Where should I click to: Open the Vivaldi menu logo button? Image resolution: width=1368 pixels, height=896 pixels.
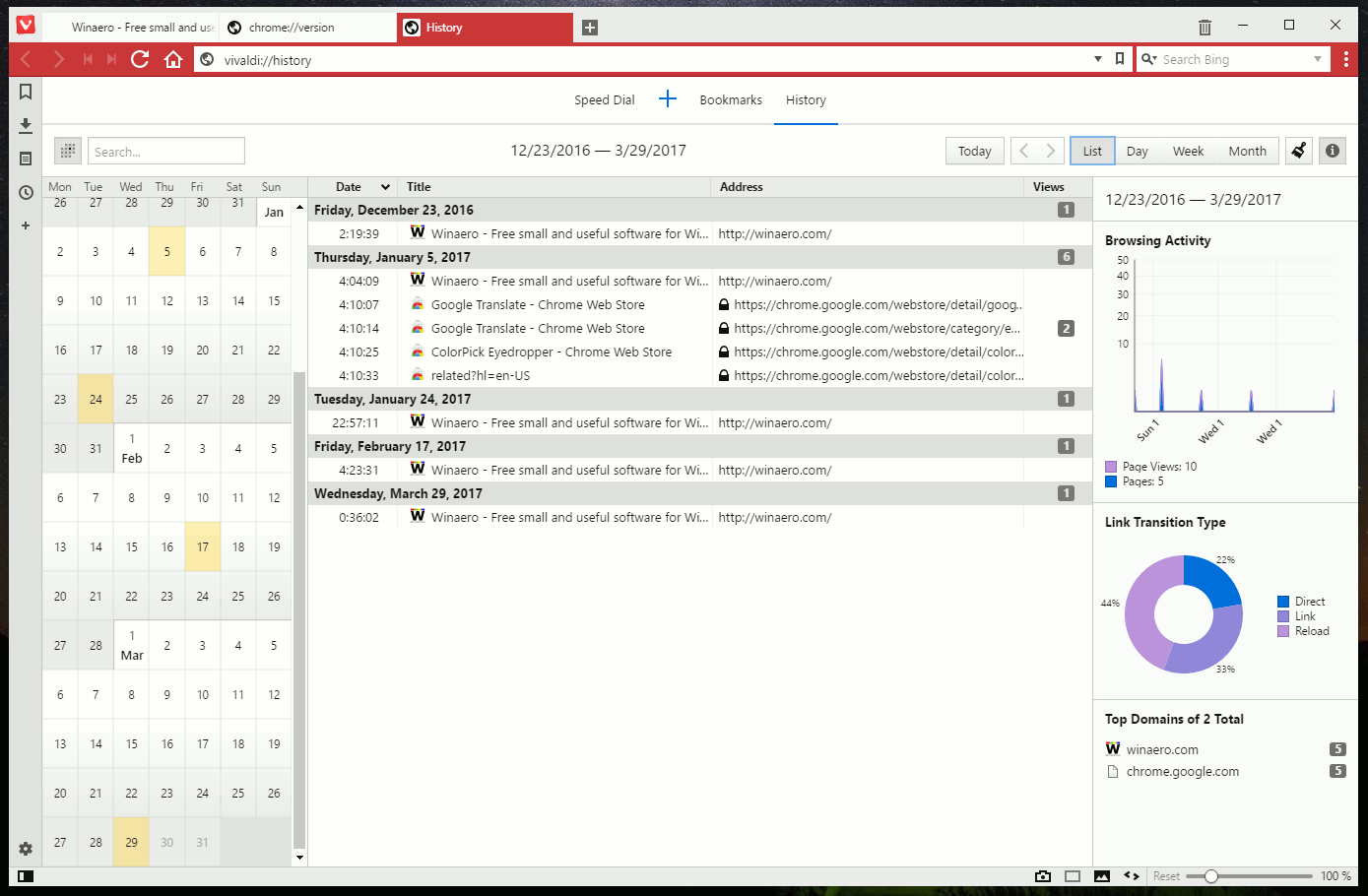point(26,27)
